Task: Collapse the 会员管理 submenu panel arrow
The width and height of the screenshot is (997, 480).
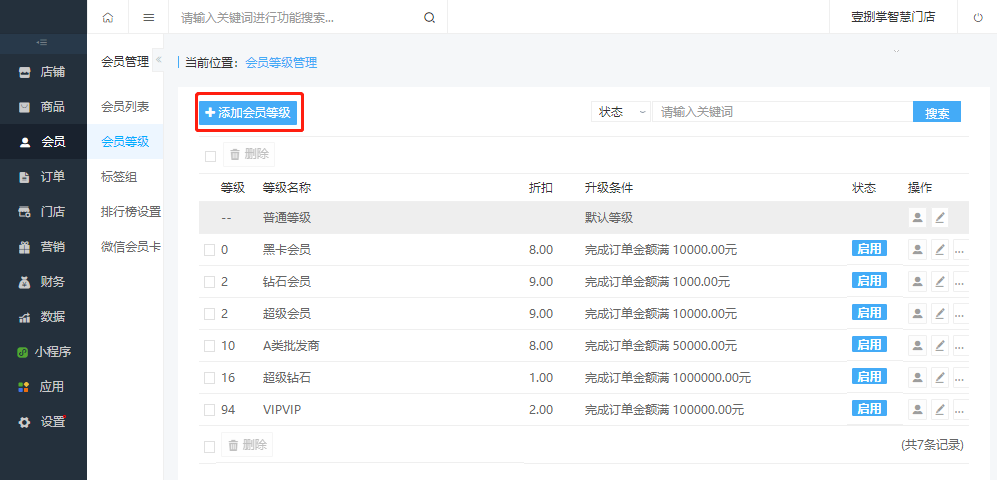Action: tap(158, 60)
